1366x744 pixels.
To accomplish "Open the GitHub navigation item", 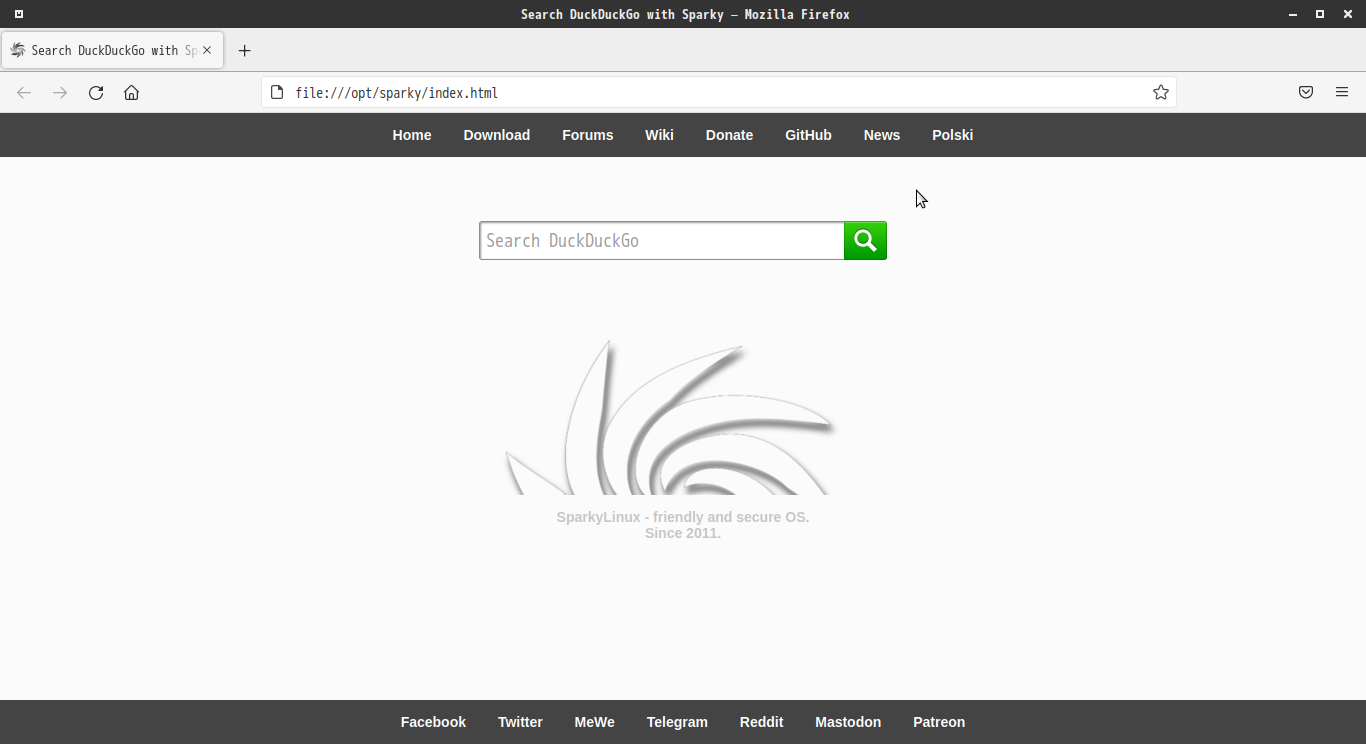I will (x=808, y=135).
